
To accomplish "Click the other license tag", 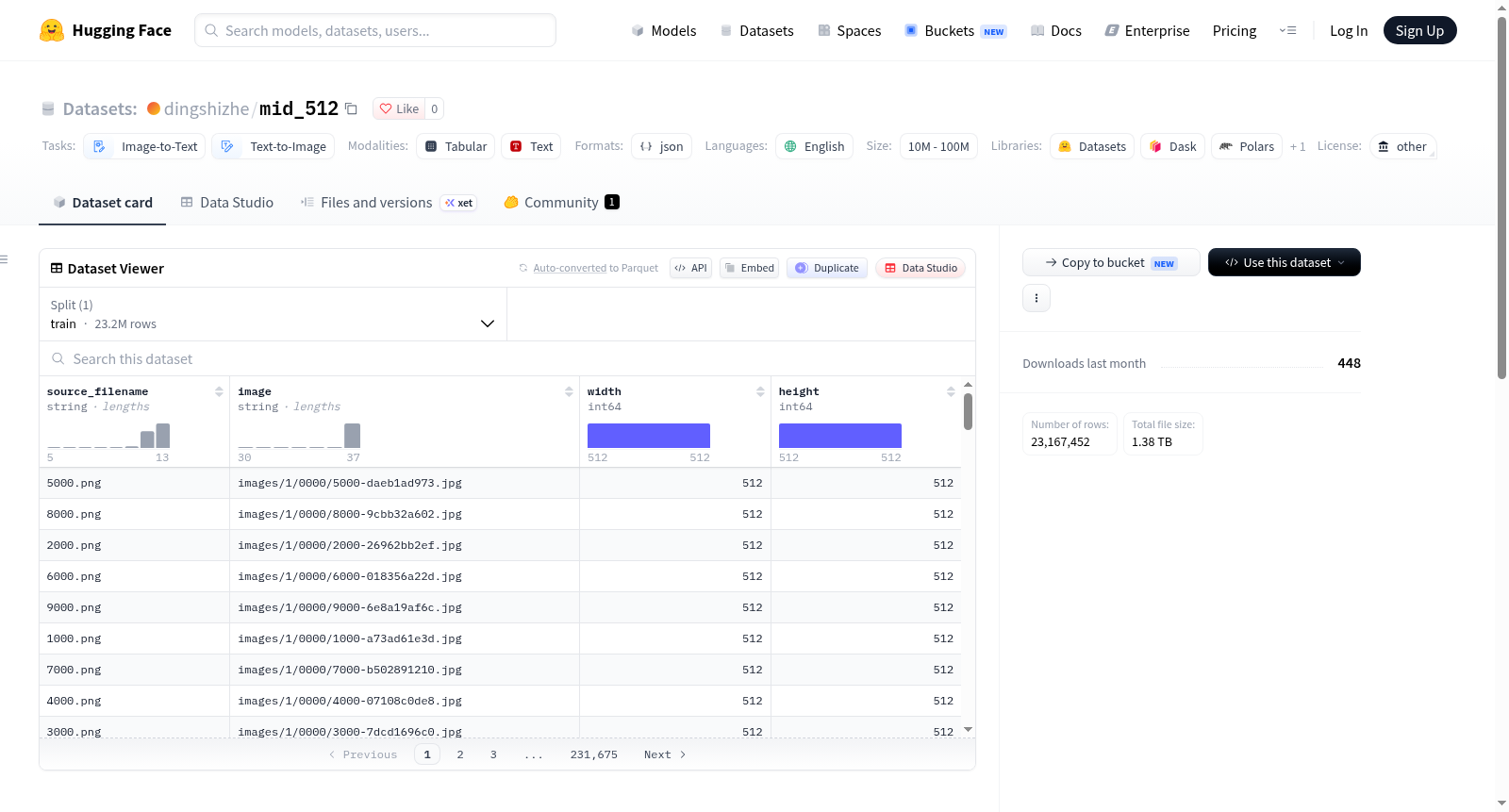I will coord(1402,146).
